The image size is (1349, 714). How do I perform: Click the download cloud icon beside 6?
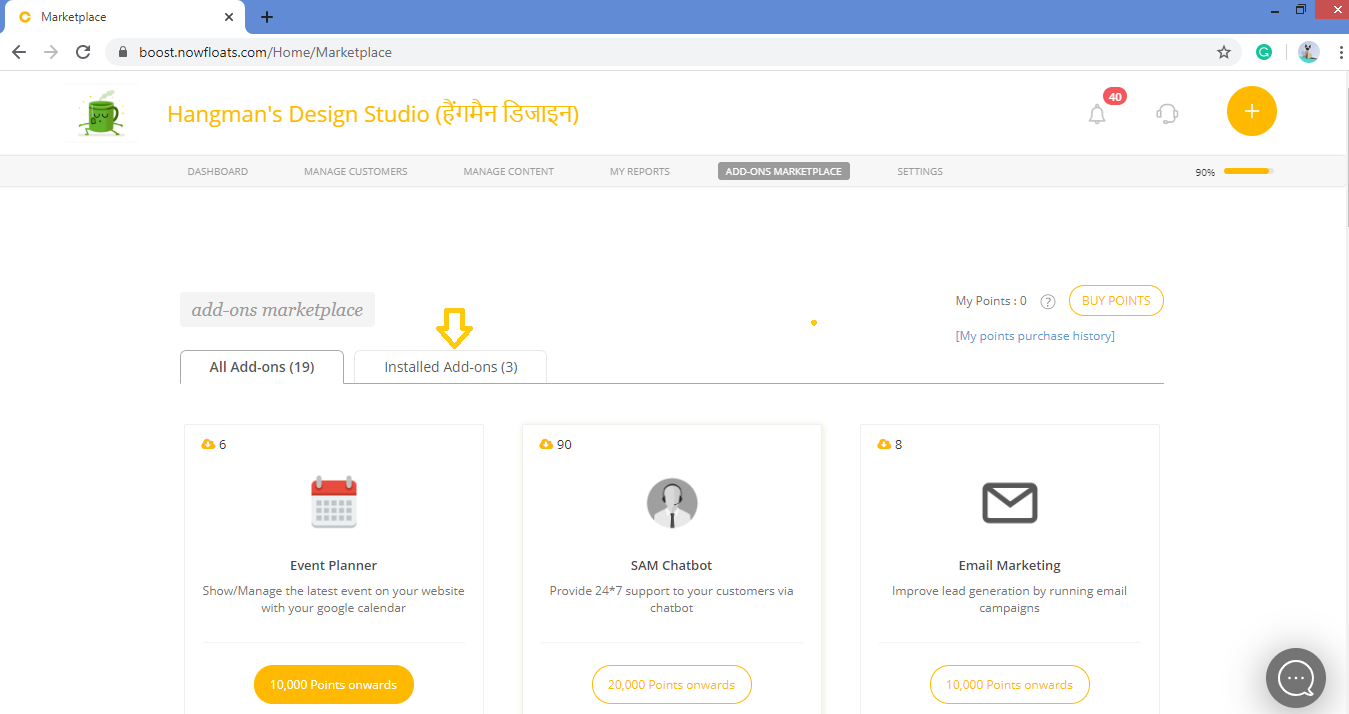(x=208, y=444)
